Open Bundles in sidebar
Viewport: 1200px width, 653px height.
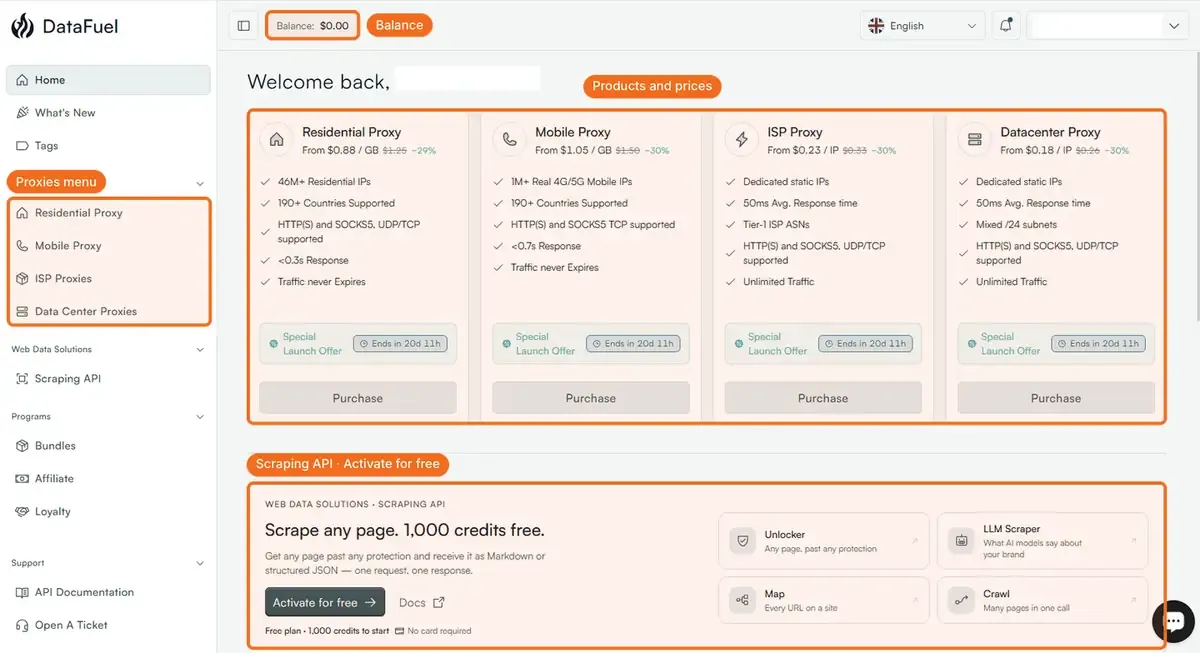click(x=108, y=446)
